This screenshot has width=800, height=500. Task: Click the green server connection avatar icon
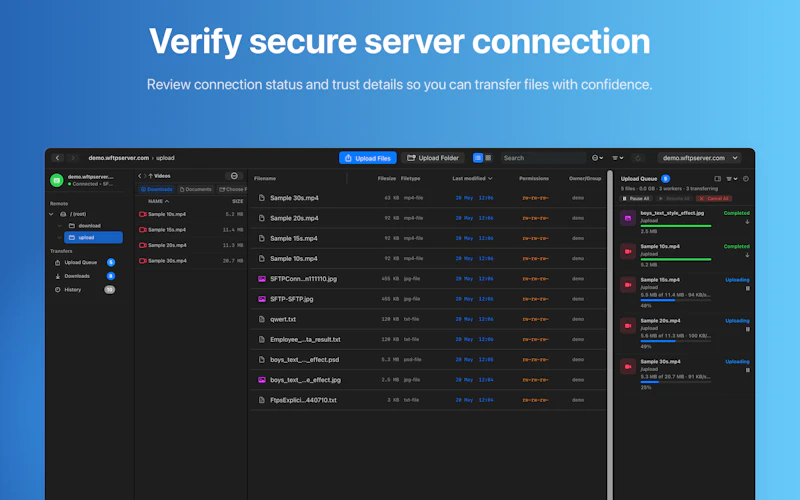pos(57,180)
